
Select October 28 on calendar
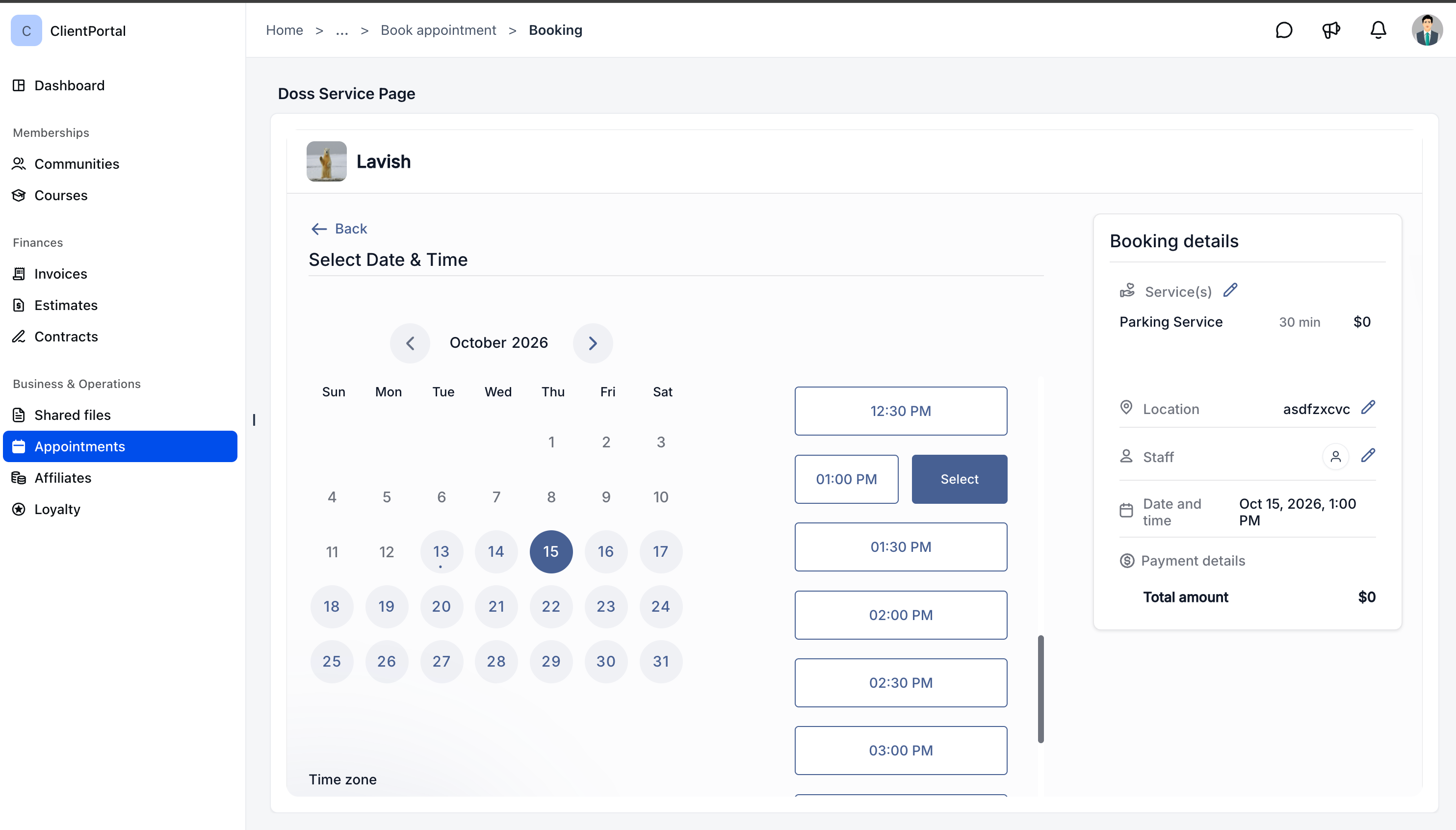tap(496, 662)
